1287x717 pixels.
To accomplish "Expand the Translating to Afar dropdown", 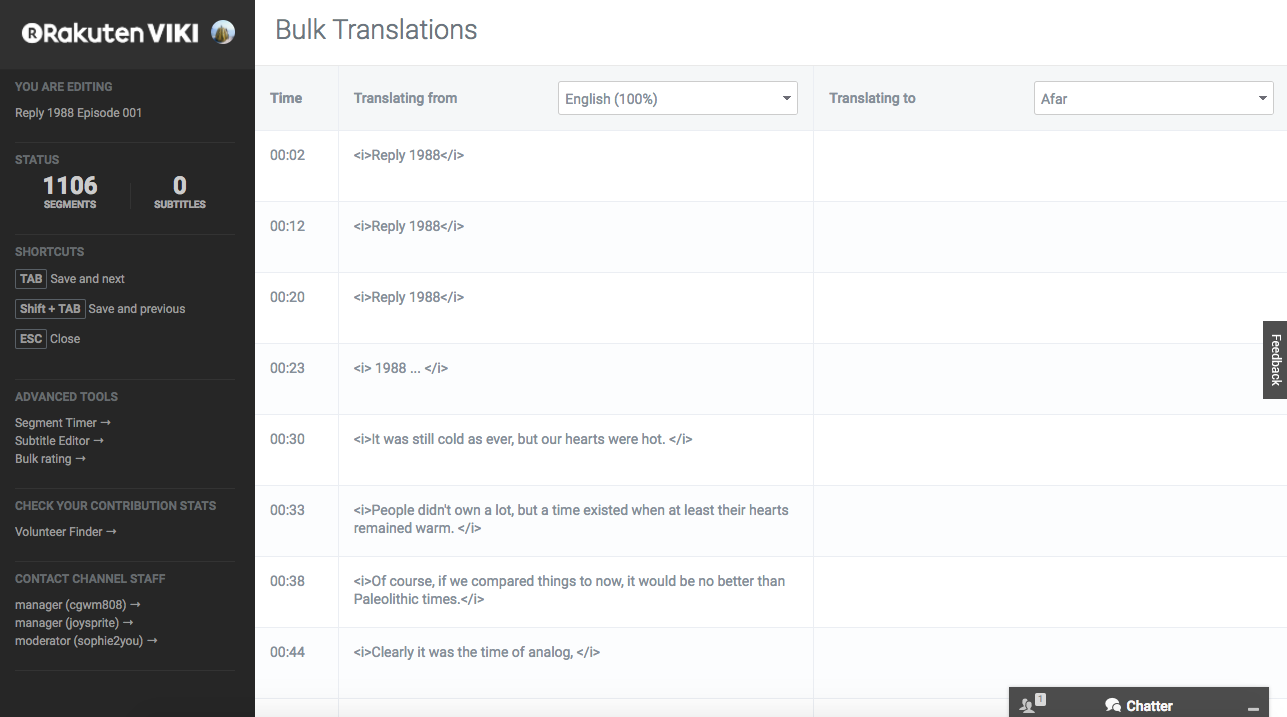I will point(1153,98).
